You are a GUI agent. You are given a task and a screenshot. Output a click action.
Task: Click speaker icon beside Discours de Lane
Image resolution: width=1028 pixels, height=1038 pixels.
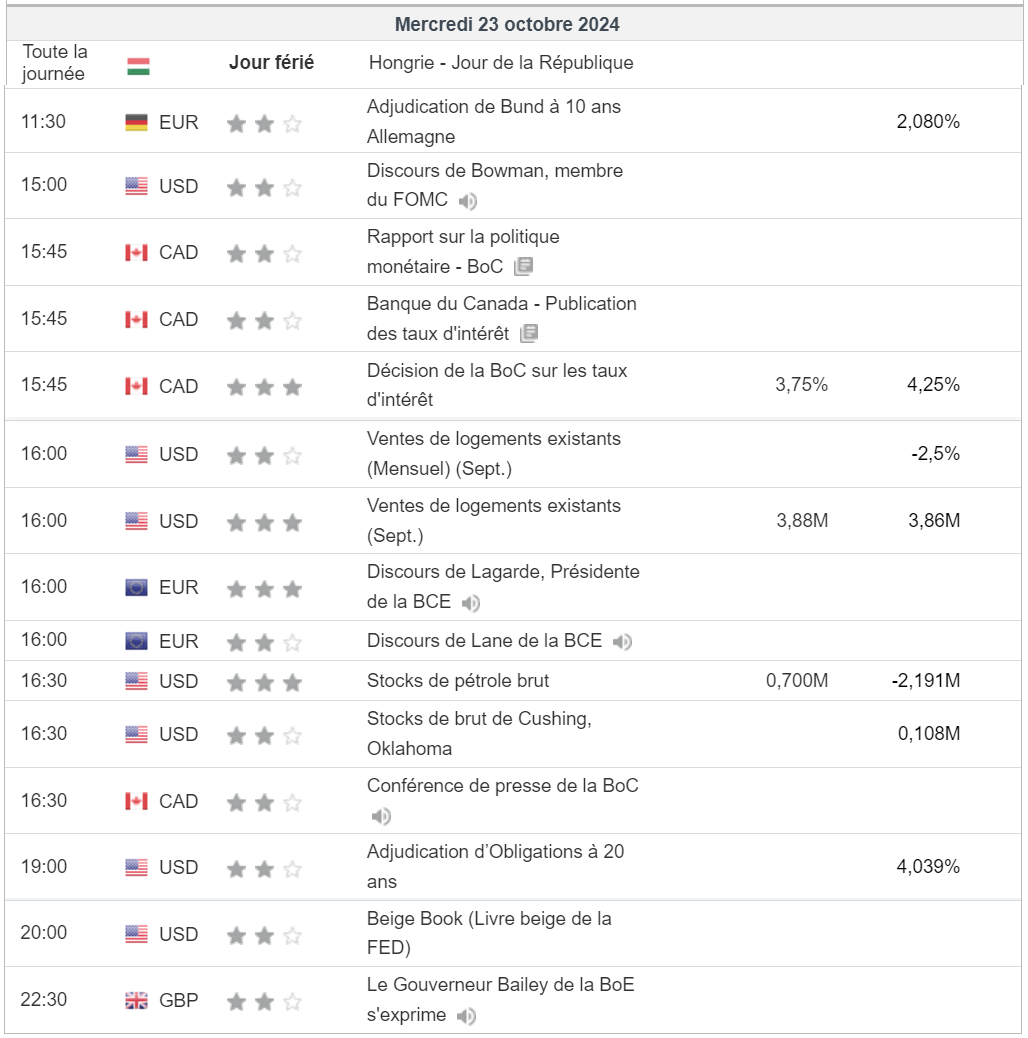coord(622,641)
